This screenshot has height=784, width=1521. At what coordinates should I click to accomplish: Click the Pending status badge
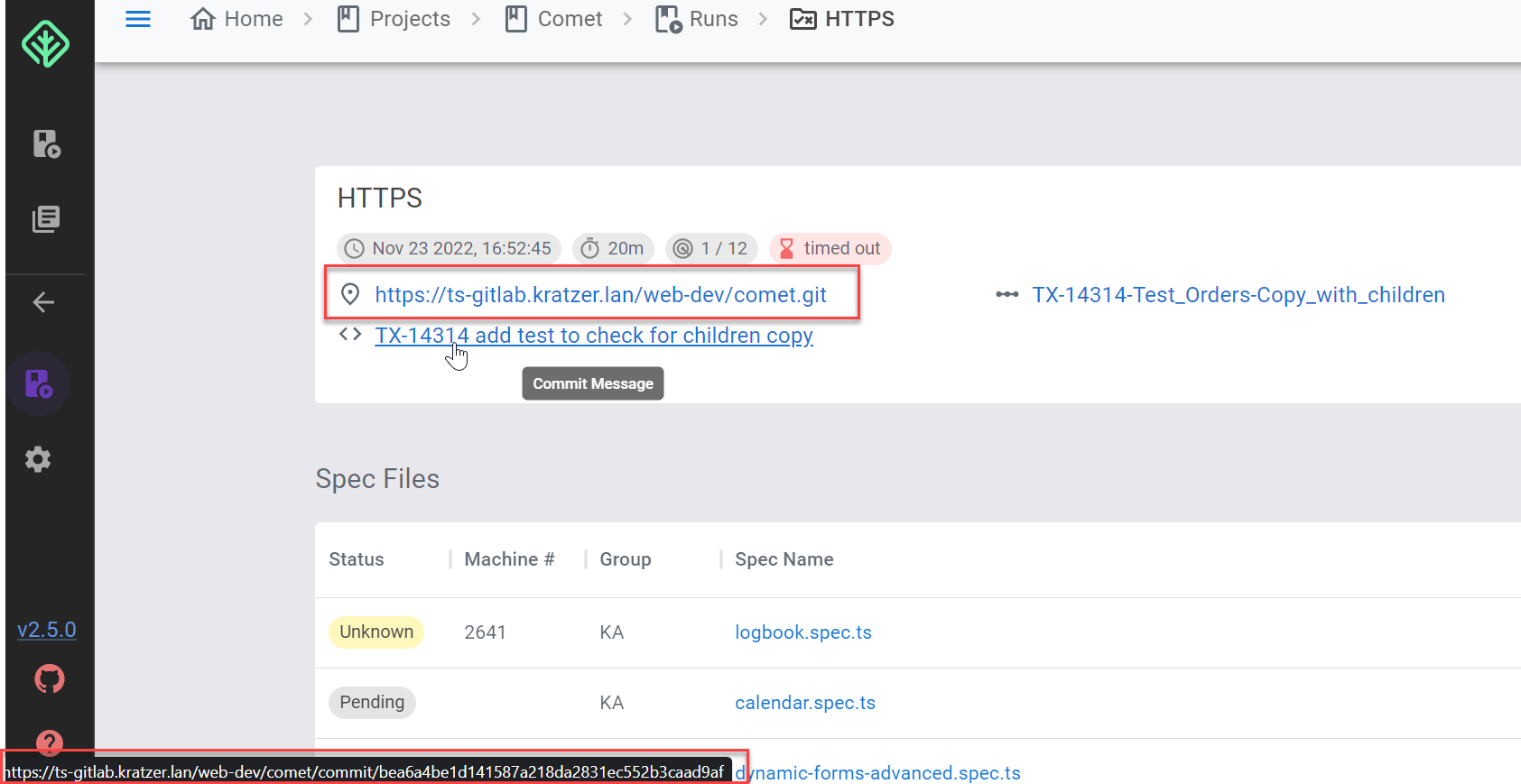372,703
